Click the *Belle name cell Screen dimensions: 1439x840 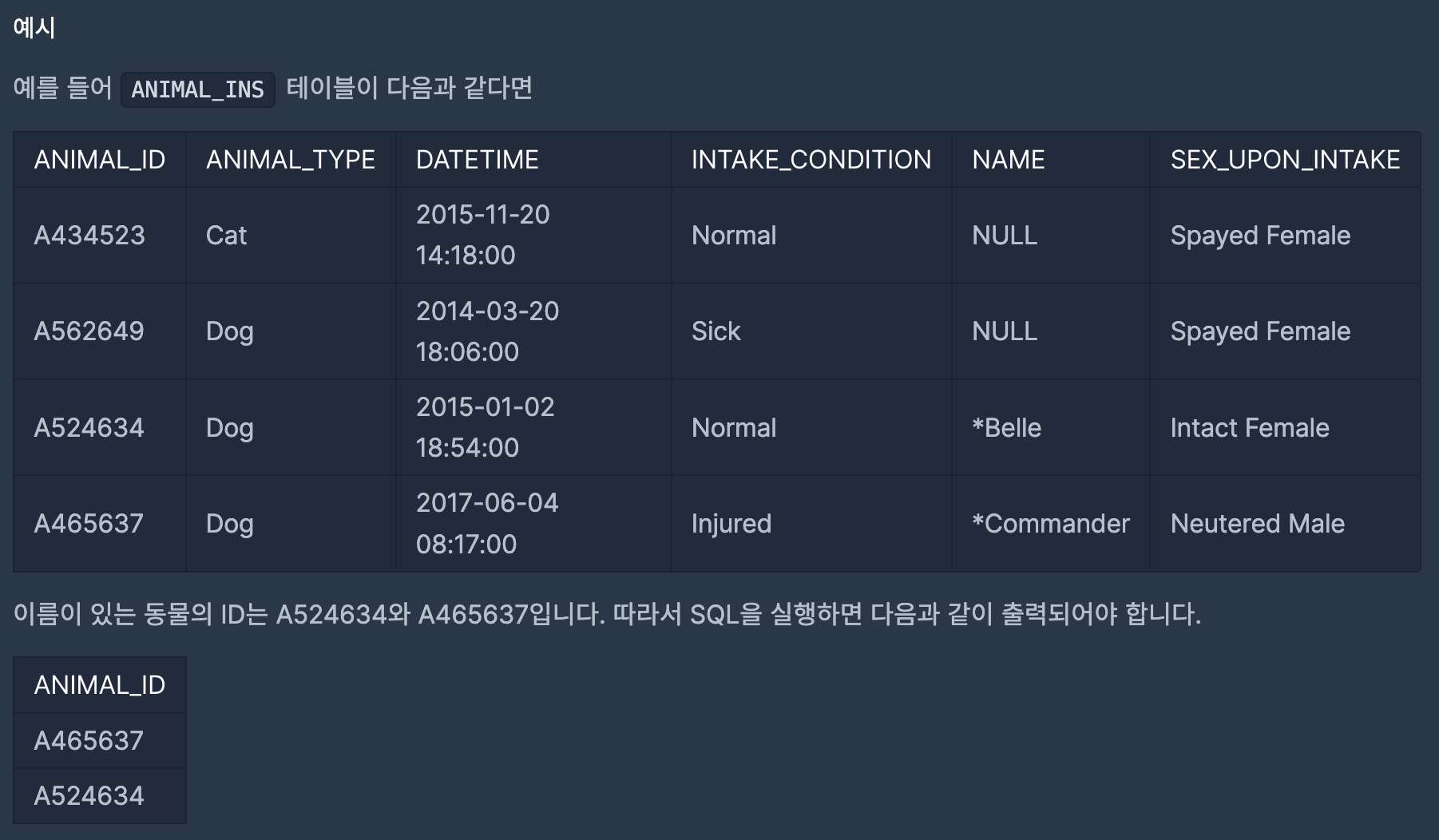1050,428
